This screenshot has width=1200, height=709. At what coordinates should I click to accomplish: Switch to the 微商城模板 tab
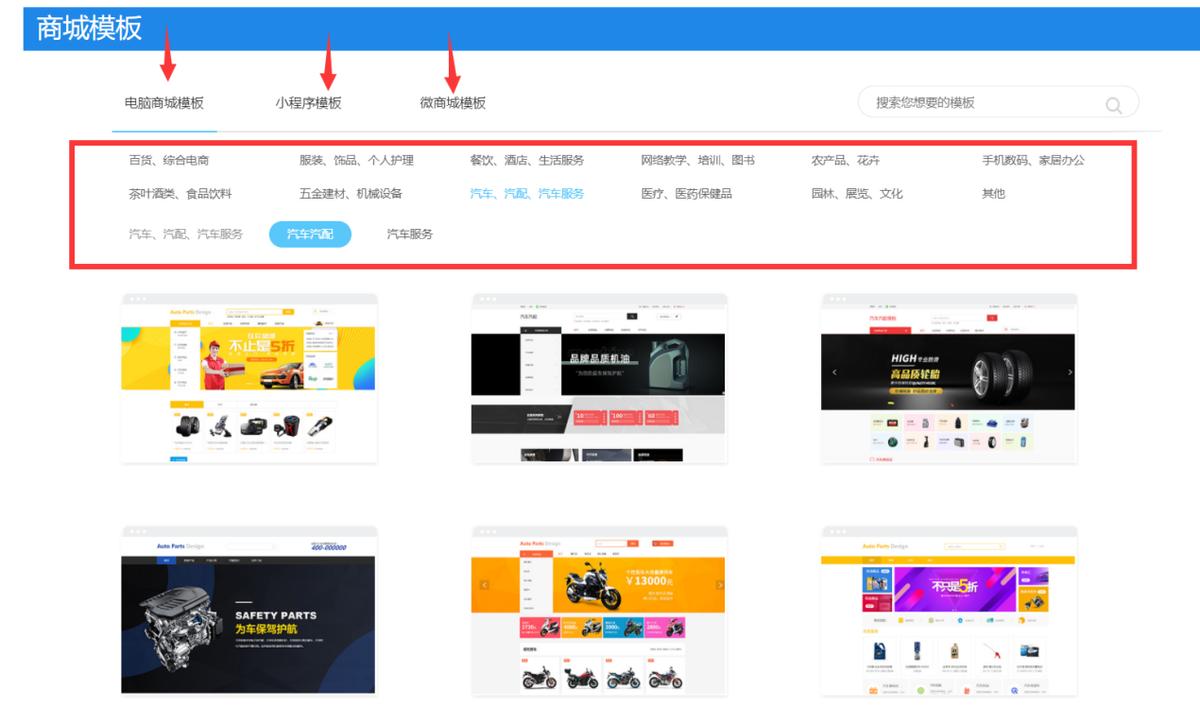tap(452, 100)
